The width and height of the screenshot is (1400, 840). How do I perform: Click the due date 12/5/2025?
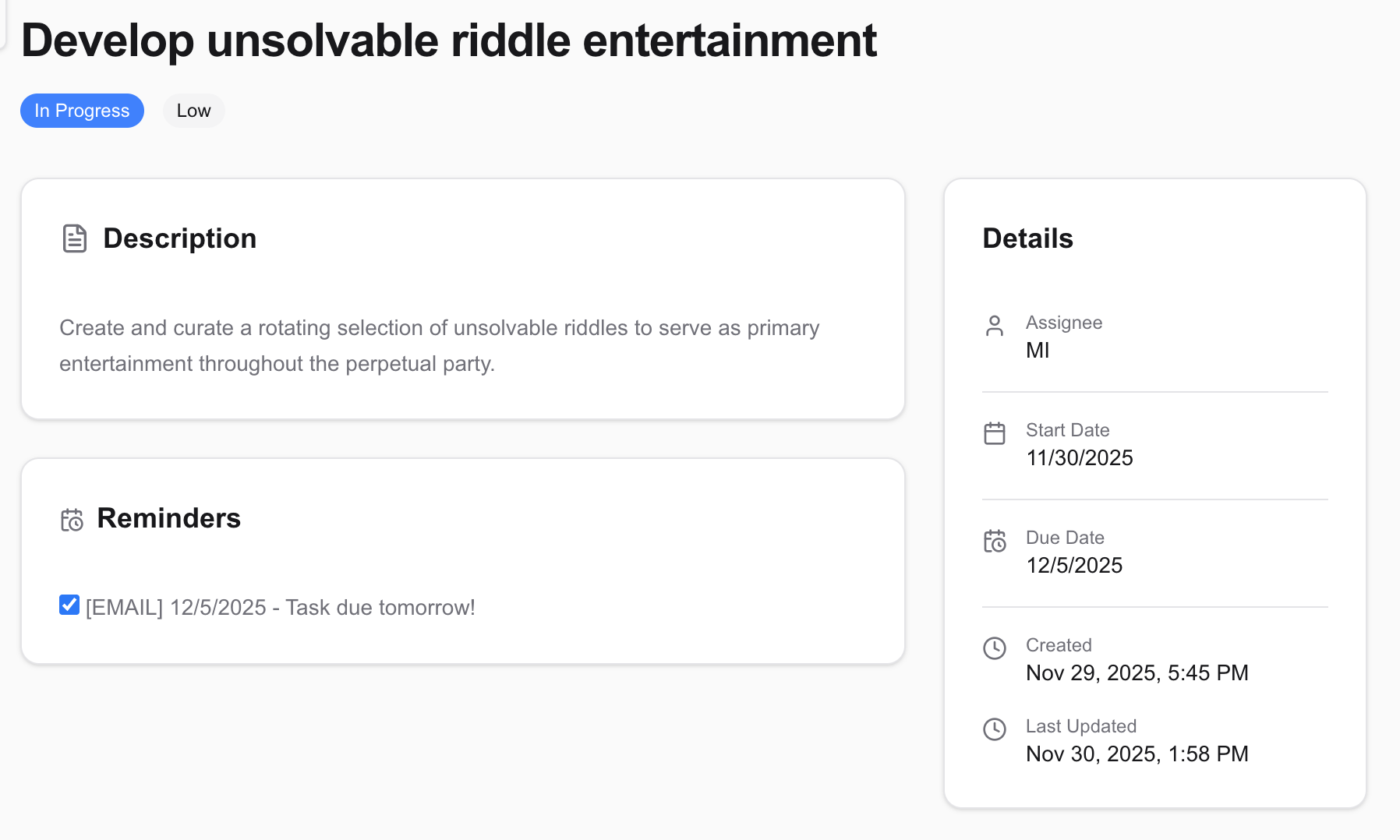[1074, 566]
